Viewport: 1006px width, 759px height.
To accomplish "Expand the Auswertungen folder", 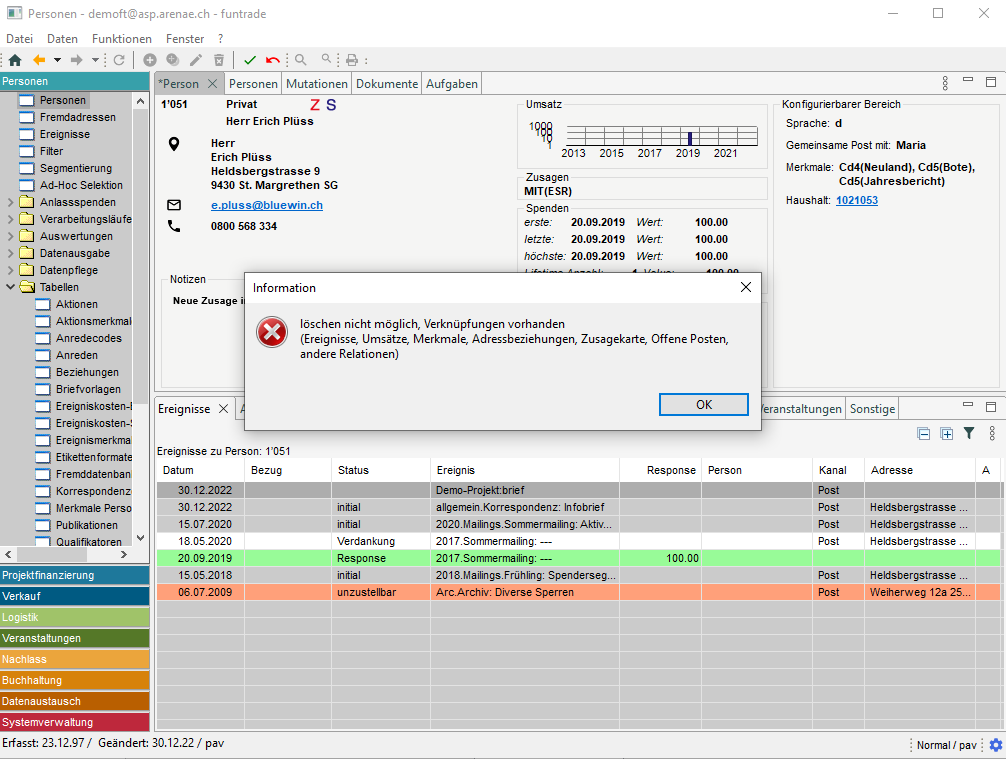I will [10, 236].
